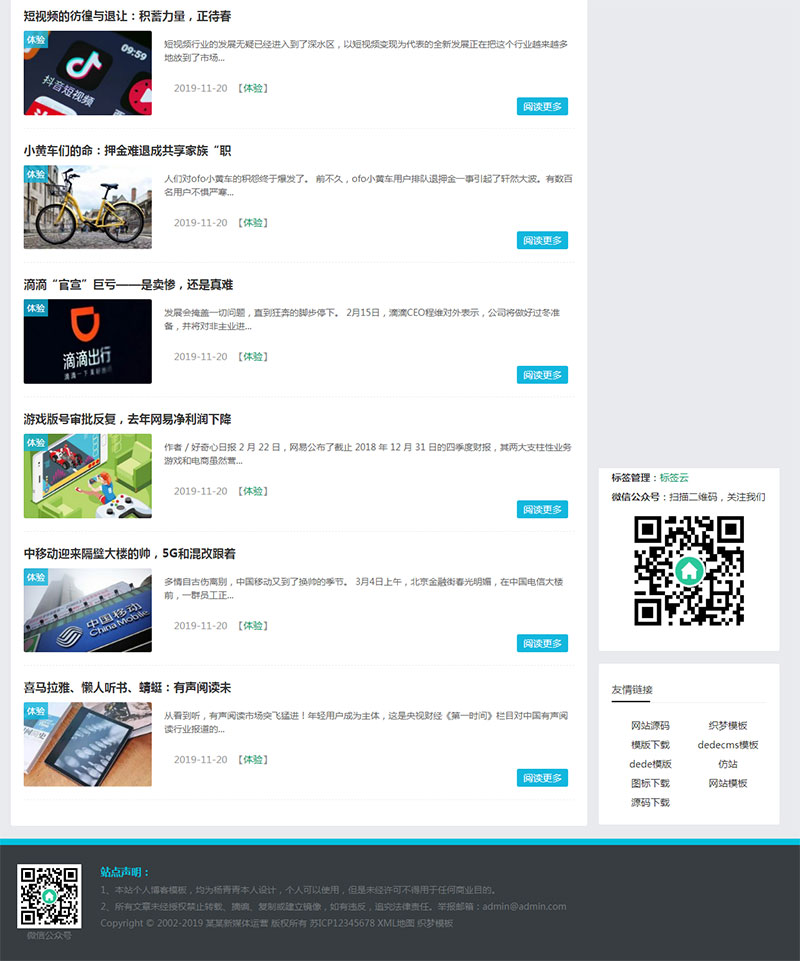This screenshot has height=961, width=800.
Task: Click the 体验 category tag under 滴滴 article
Action: (x=253, y=357)
